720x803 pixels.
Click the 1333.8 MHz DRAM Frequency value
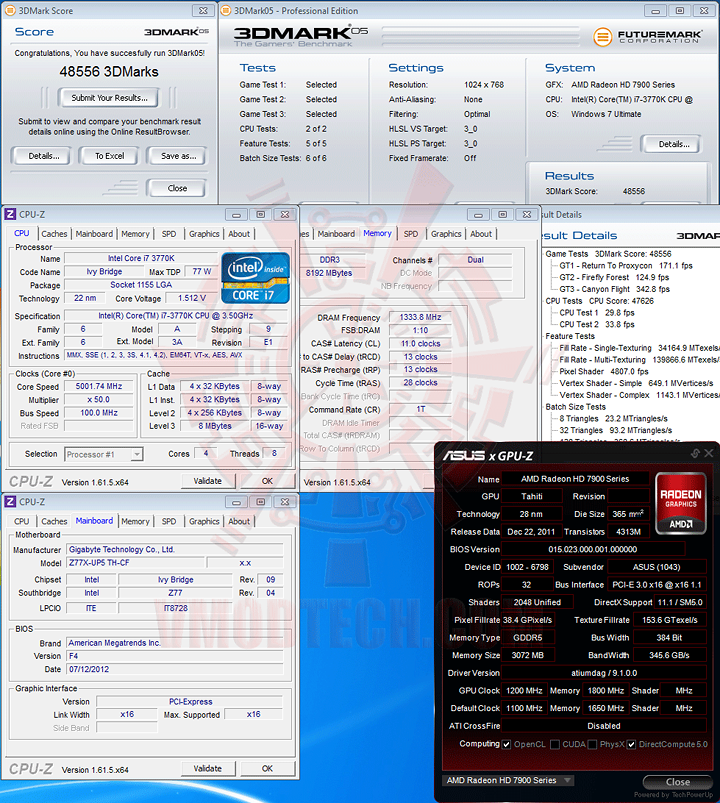pos(420,318)
